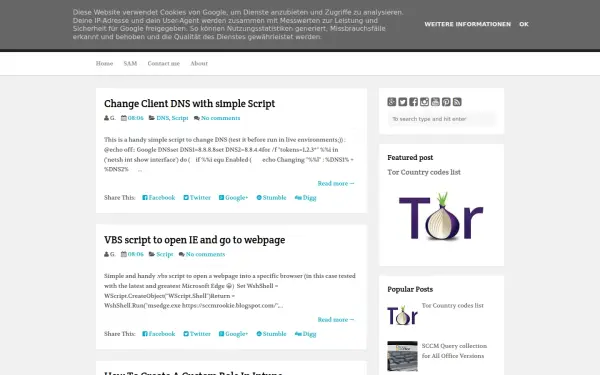Open the SAM menu item
600x375 pixels.
(x=130, y=64)
